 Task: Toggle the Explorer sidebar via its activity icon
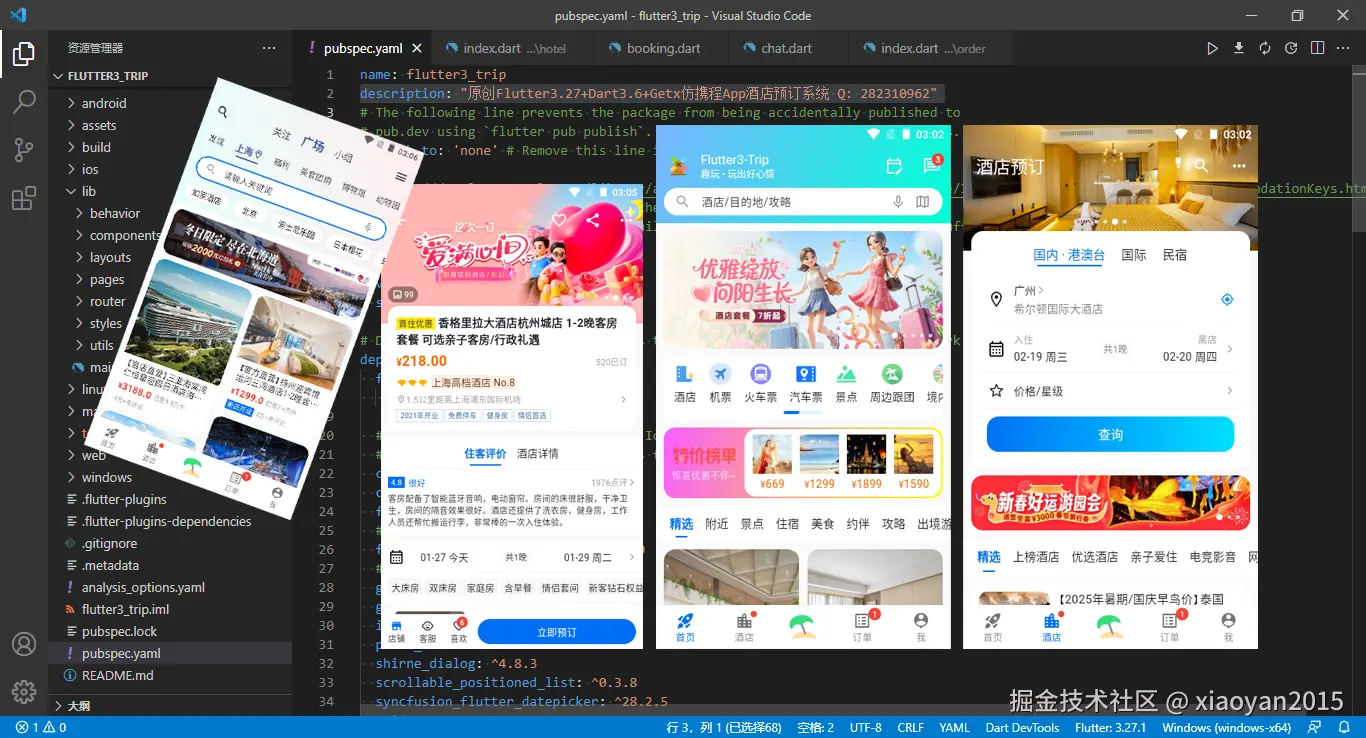tap(23, 55)
